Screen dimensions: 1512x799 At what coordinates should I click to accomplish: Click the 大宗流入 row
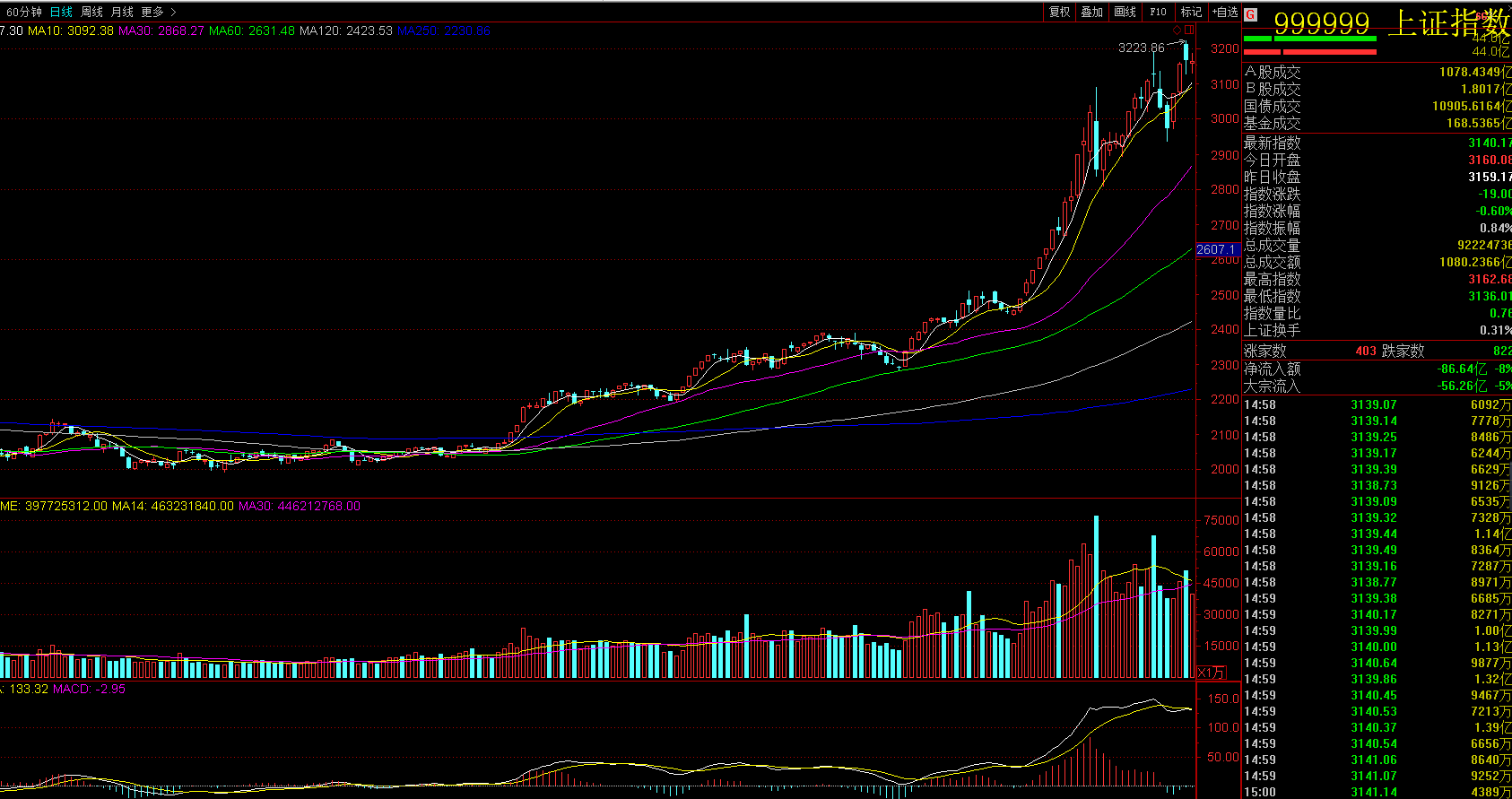click(1377, 386)
